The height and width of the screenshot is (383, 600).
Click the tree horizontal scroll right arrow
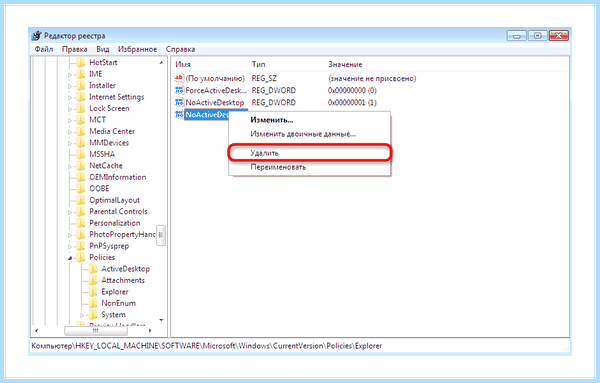point(150,331)
